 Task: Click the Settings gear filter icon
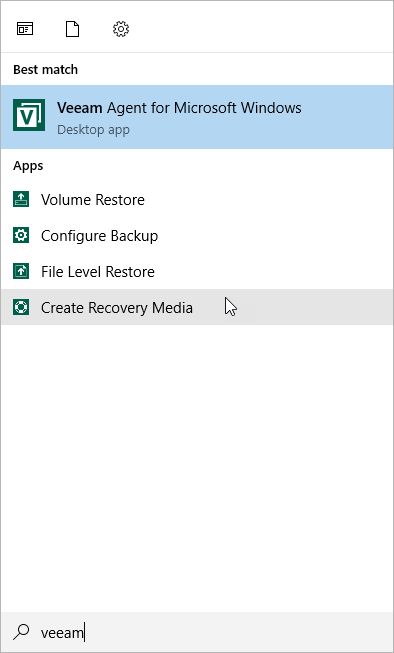tap(121, 29)
